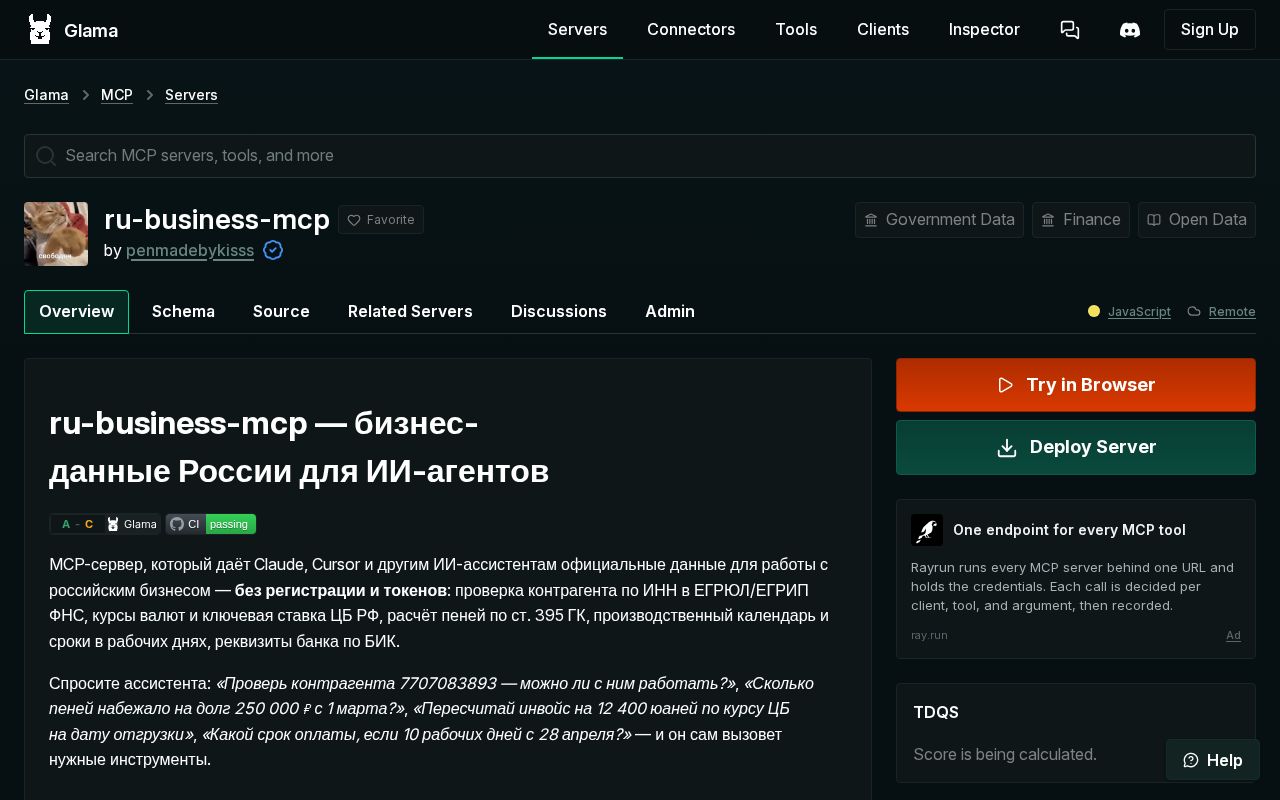Click the Try in Browser button
The width and height of the screenshot is (1280, 800).
pos(1076,385)
